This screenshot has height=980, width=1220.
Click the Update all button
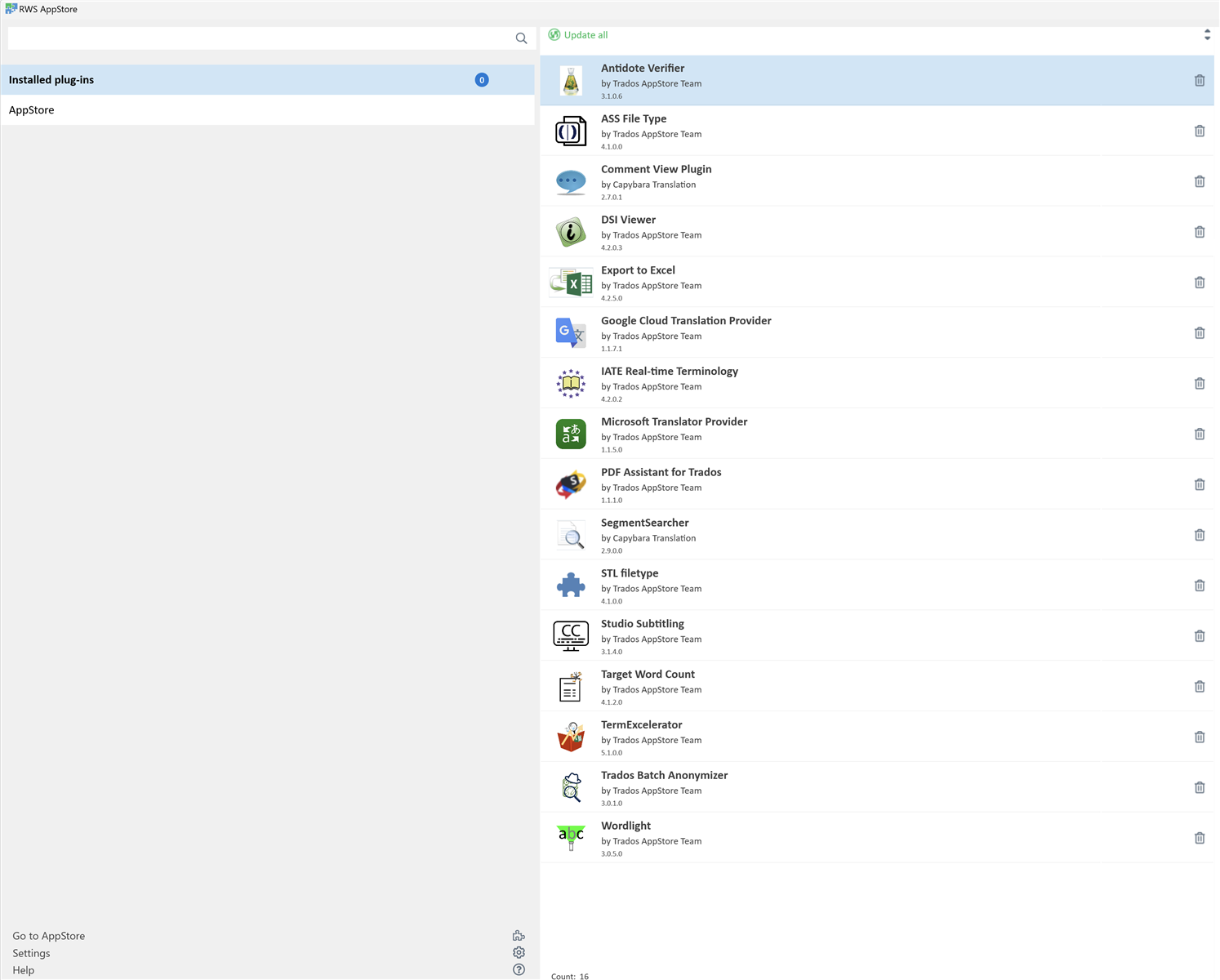coord(577,34)
